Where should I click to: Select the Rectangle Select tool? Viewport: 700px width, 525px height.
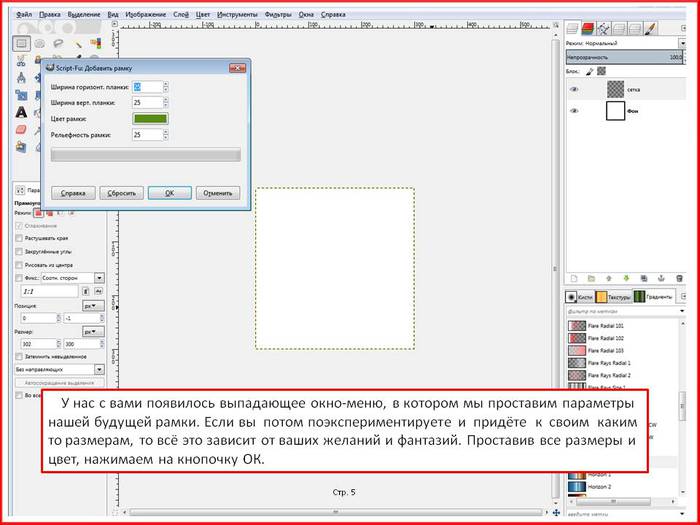coord(21,43)
